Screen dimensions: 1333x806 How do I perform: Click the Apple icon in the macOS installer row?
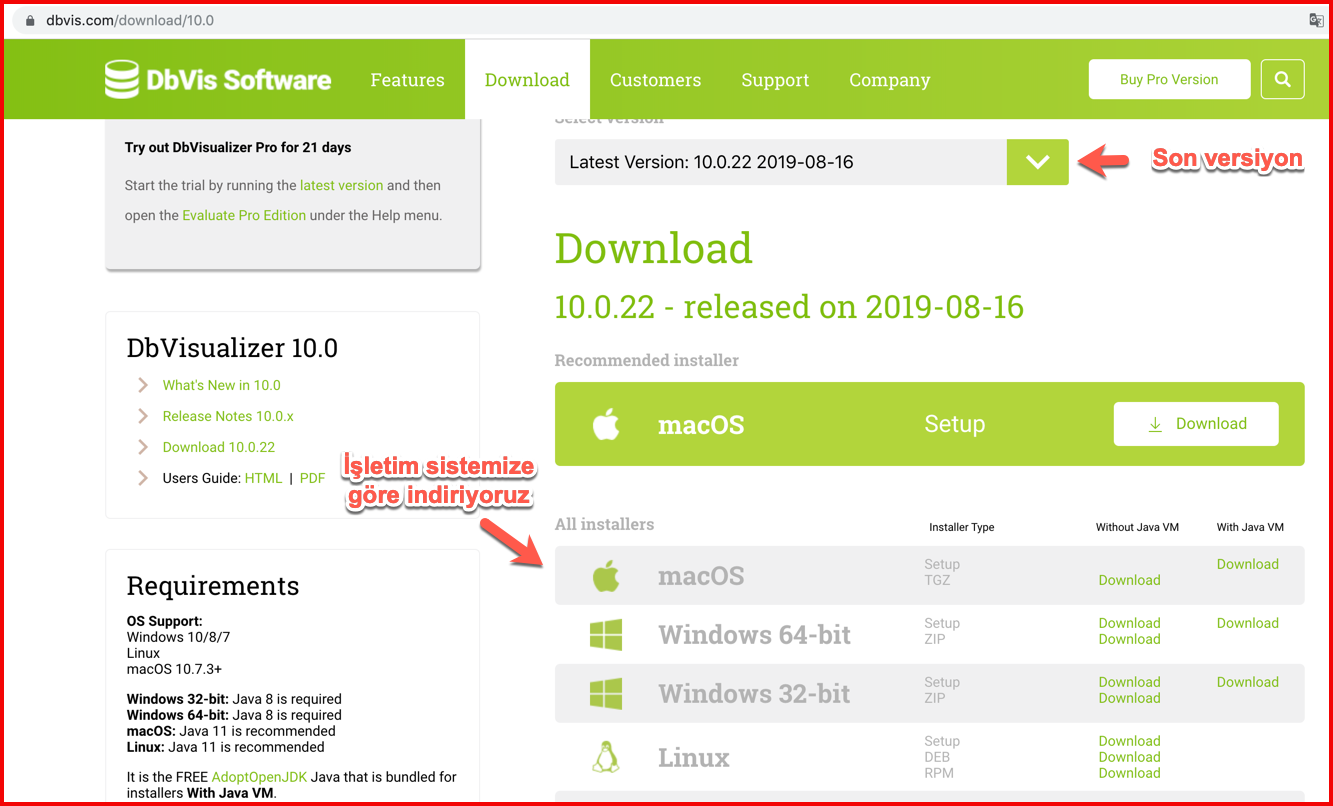pyautogui.click(x=606, y=576)
